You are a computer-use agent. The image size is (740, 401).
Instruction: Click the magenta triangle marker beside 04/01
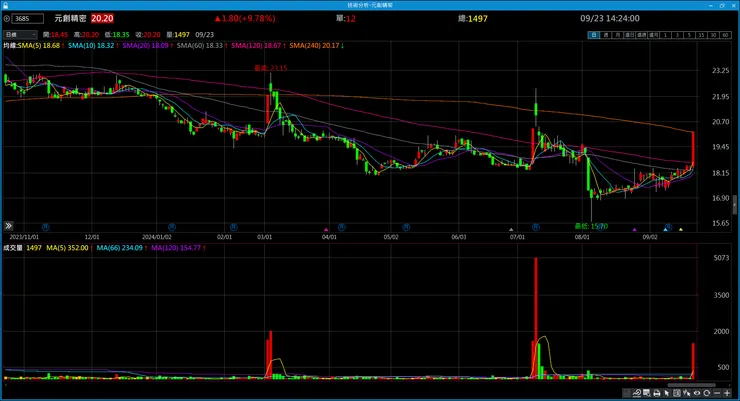point(326,230)
